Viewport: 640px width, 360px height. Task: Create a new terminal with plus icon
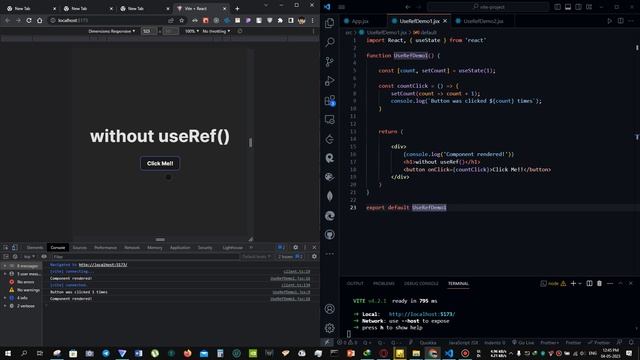click(573, 283)
